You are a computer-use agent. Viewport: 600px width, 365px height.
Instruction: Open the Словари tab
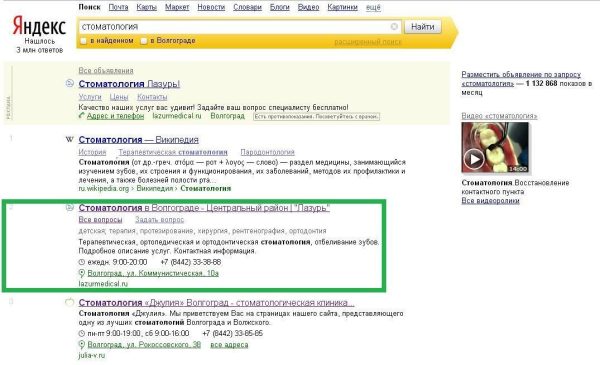pyautogui.click(x=248, y=7)
